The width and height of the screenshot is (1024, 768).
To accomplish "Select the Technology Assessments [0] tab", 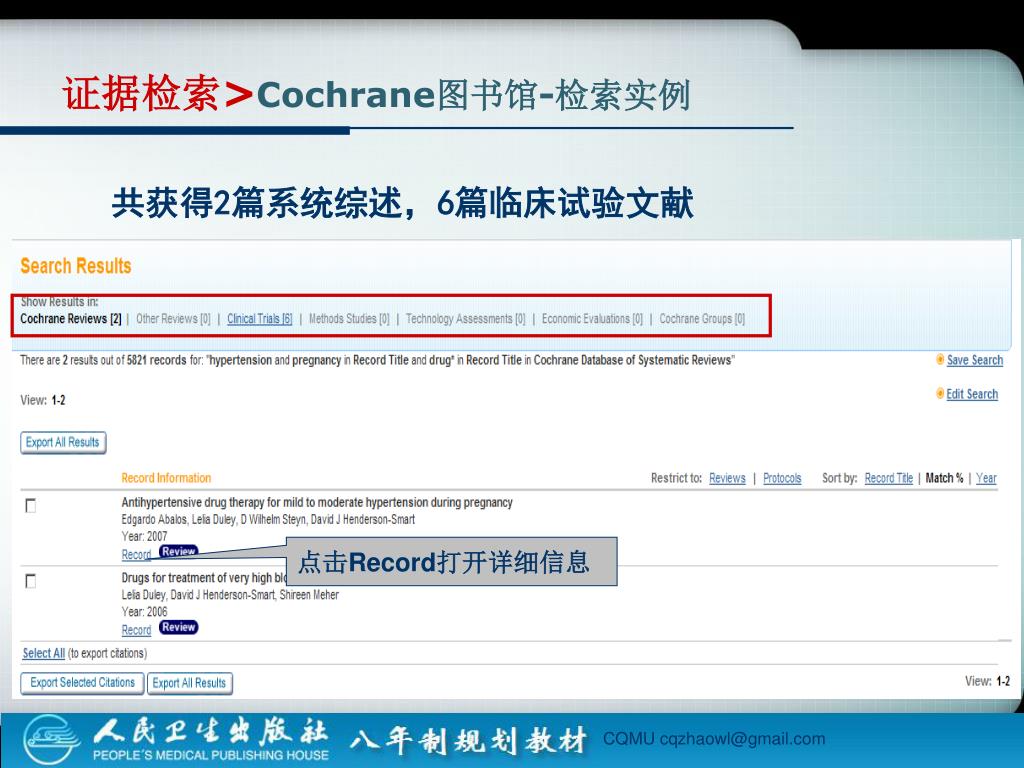I will (x=465, y=319).
